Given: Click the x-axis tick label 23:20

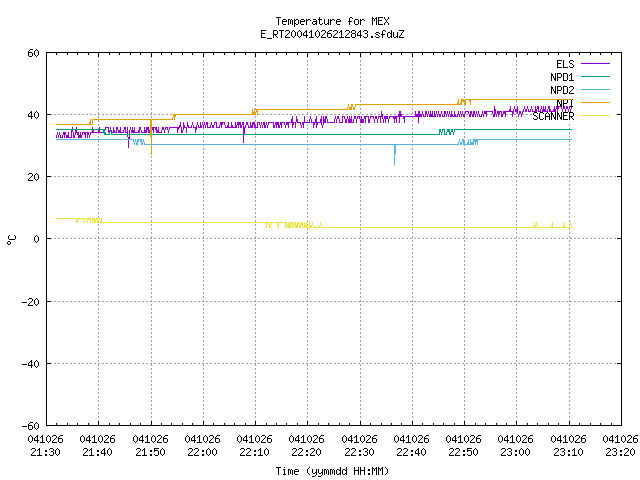Looking at the screenshot, I should coord(620,452).
